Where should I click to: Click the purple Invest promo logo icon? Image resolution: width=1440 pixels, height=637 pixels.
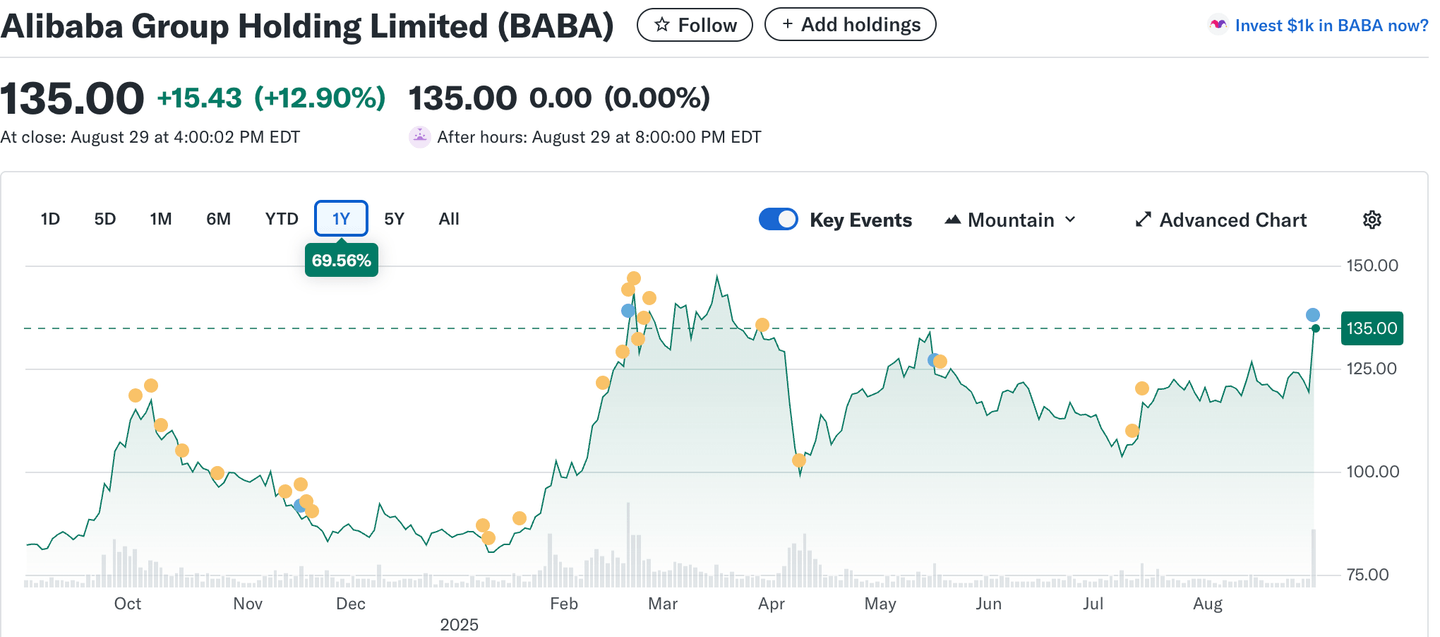[1218, 26]
